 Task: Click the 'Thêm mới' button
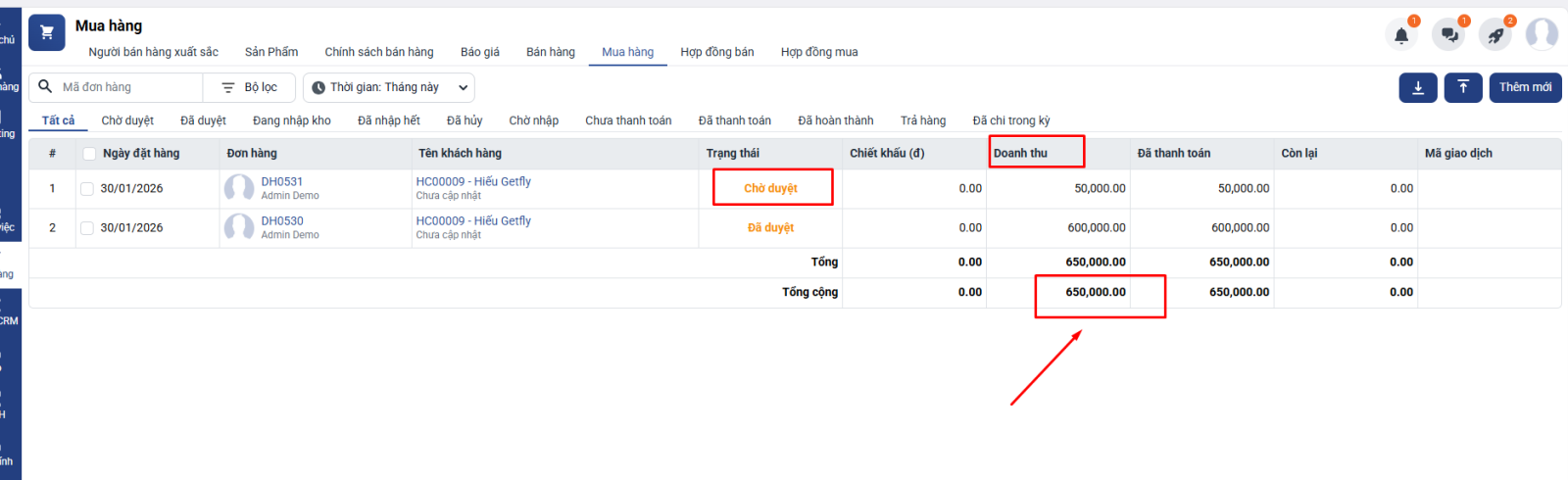(1525, 87)
